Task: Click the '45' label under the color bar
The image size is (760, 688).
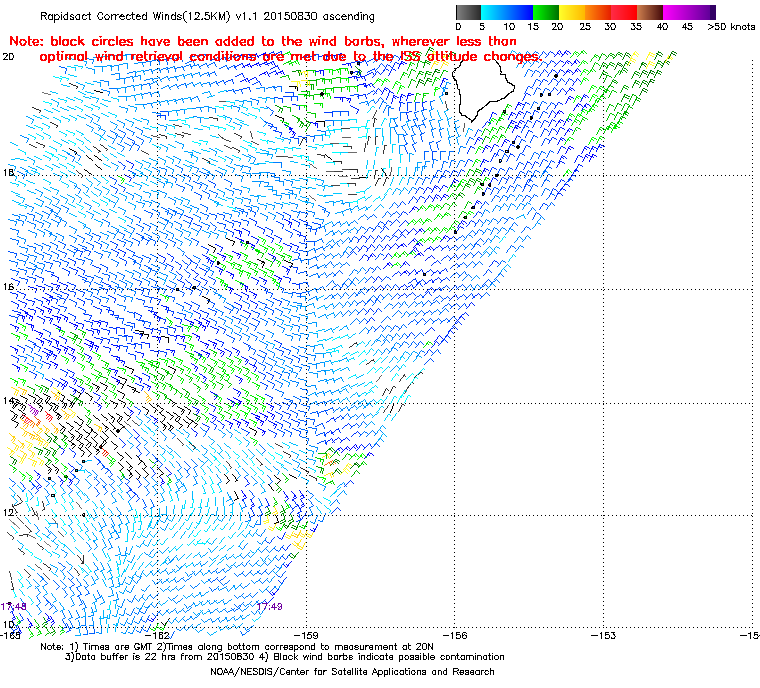Action: click(x=687, y=27)
